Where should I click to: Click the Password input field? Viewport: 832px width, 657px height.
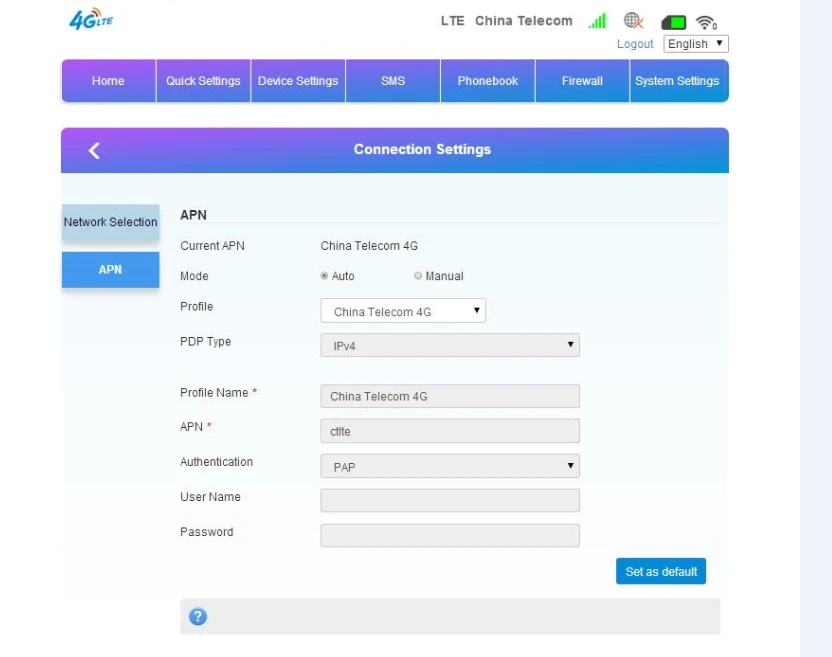[x=450, y=535]
